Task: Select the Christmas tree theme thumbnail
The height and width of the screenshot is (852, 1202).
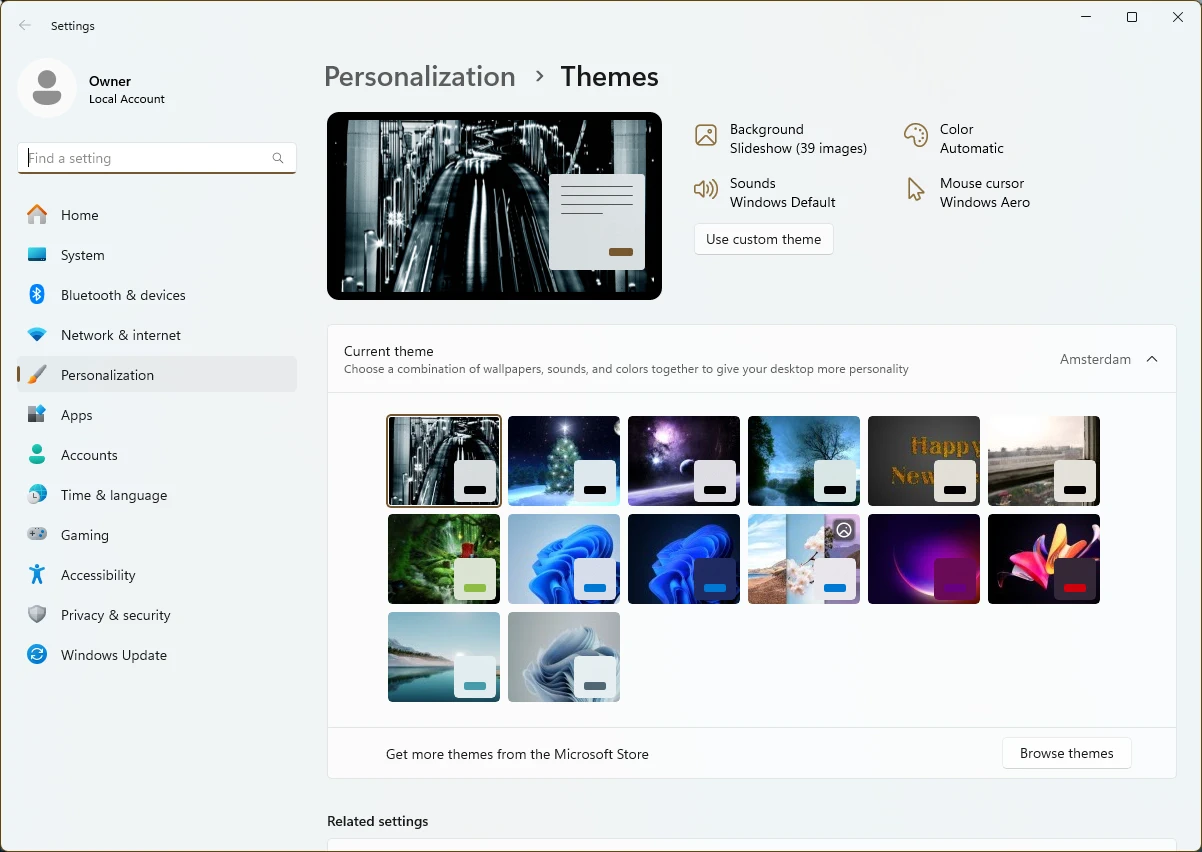Action: 563,460
